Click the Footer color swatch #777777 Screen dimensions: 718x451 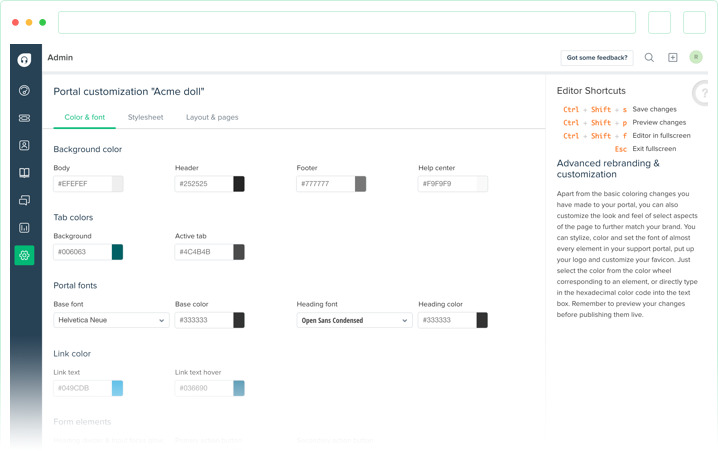[x=361, y=184]
